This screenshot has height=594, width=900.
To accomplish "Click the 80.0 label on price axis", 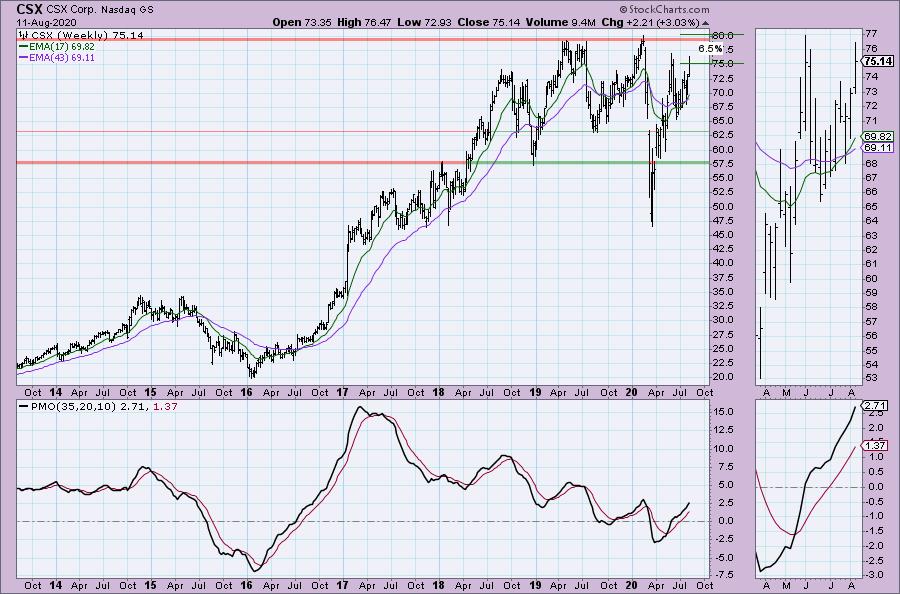I will [x=723, y=35].
